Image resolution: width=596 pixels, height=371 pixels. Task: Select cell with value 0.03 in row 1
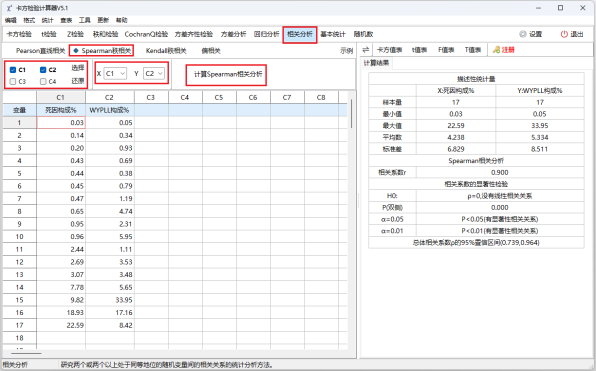[61, 123]
